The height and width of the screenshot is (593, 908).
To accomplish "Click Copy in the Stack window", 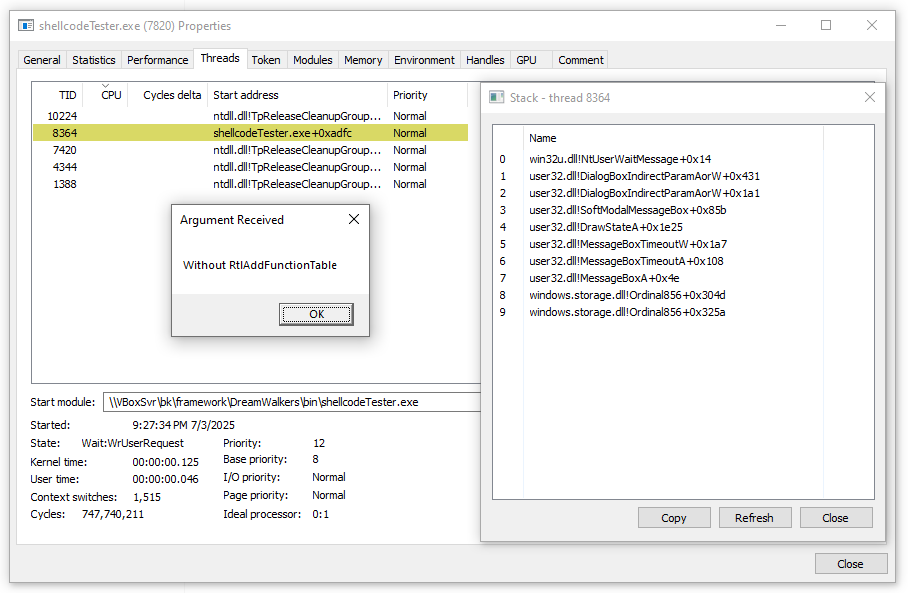I will tap(674, 517).
